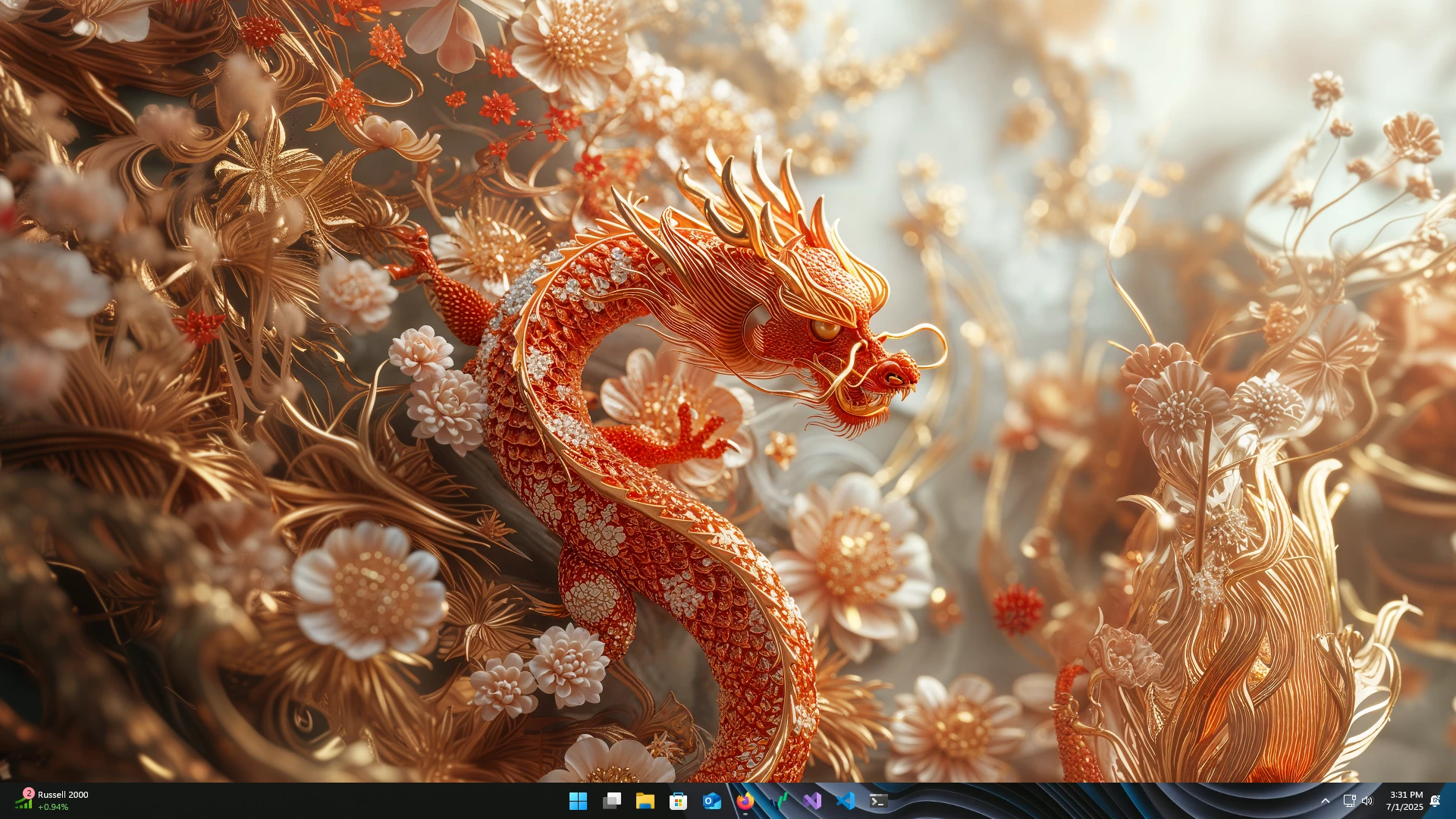This screenshot has width=1456, height=819.
Task: Open the Microsoft Store app
Action: (x=679, y=801)
